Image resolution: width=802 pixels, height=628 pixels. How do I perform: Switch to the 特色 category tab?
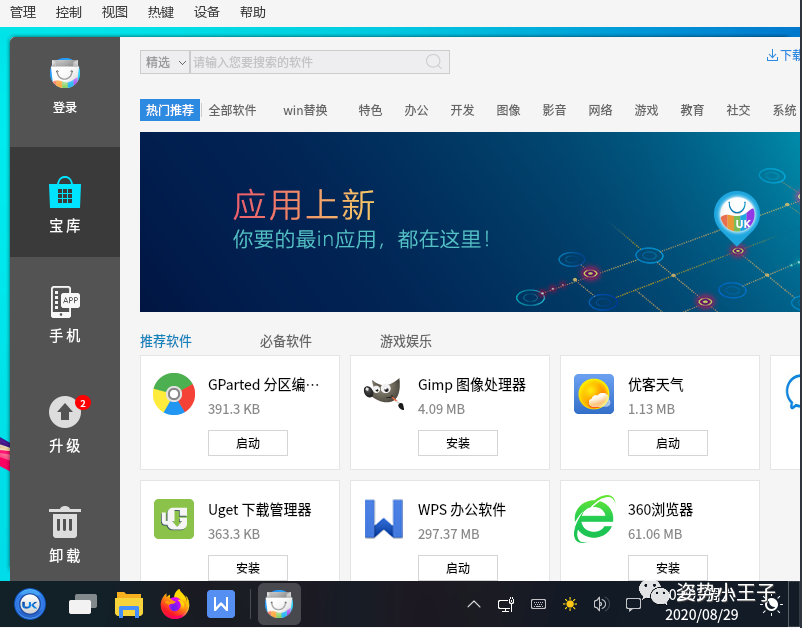[370, 110]
